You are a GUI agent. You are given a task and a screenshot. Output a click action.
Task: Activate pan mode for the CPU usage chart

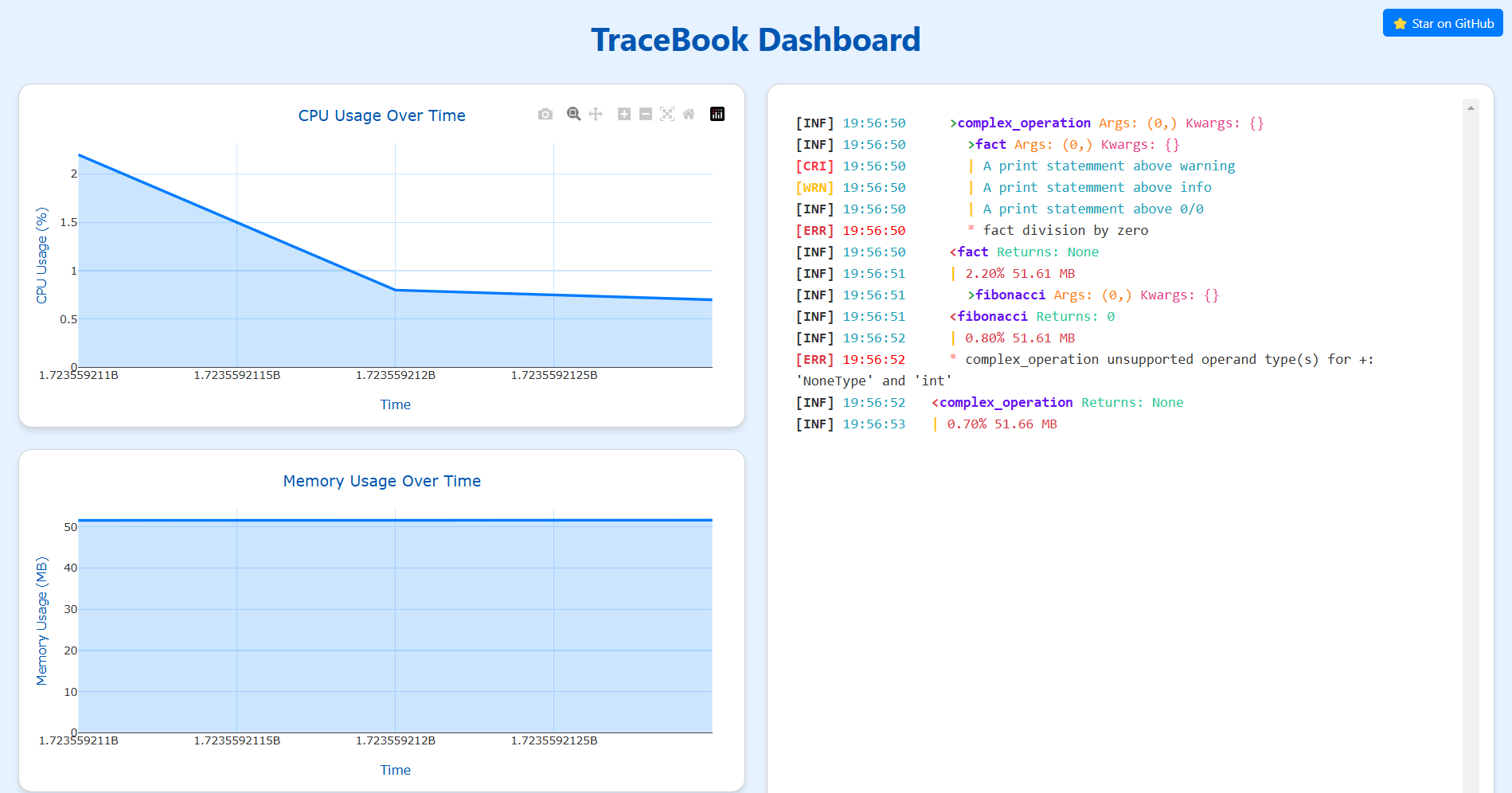(x=595, y=114)
